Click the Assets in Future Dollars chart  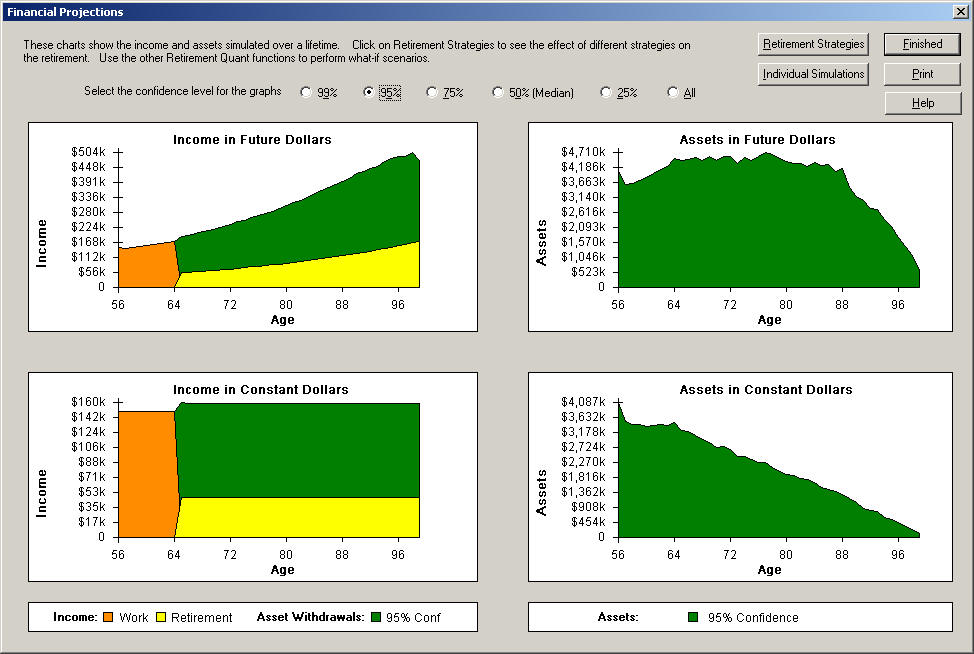740,227
